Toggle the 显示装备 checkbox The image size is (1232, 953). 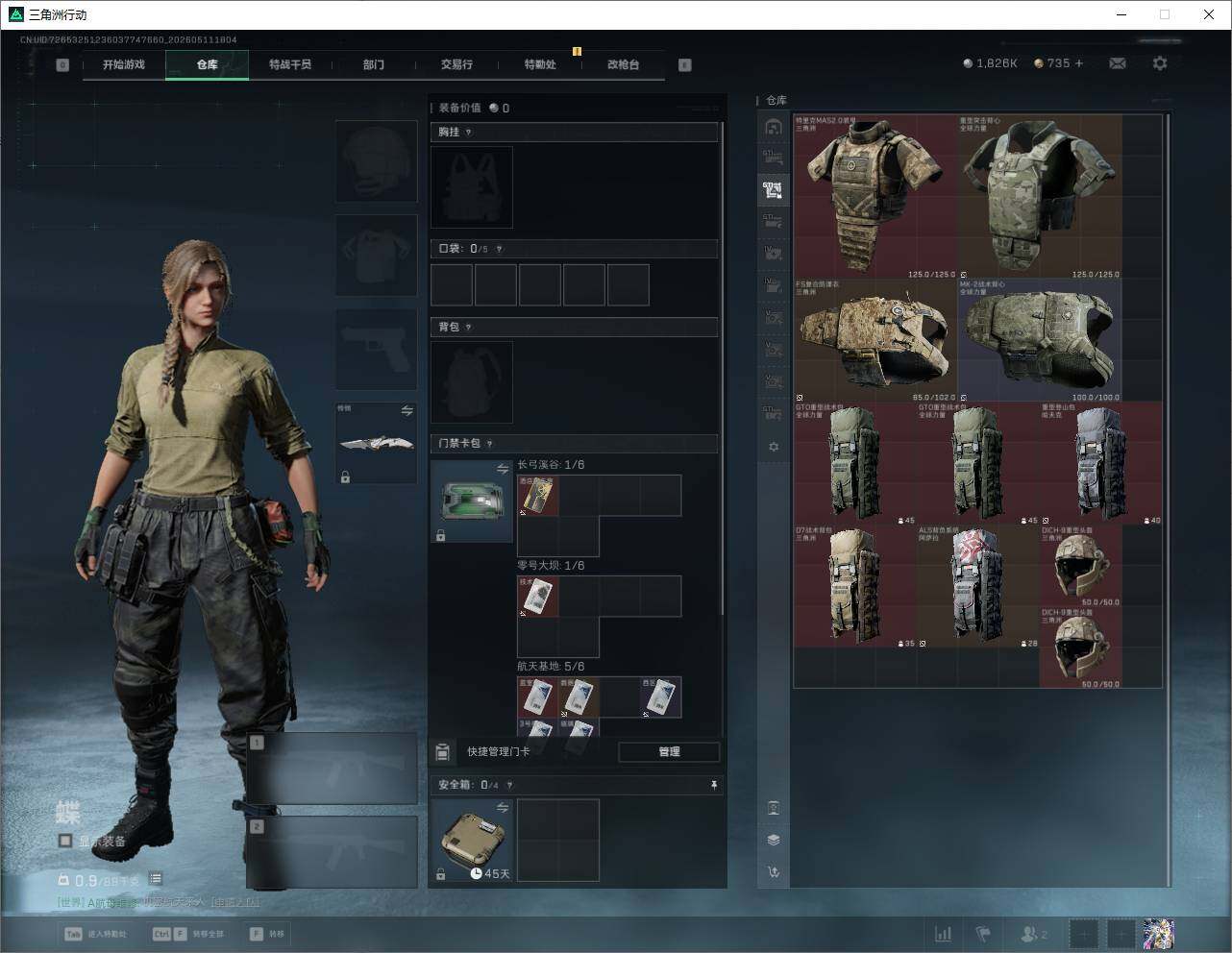(x=65, y=841)
